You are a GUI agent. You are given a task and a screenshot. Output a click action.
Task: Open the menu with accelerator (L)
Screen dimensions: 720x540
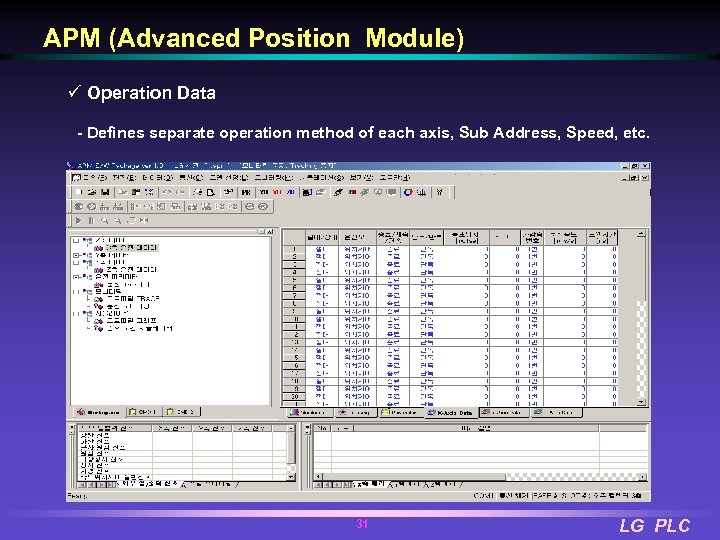tap(229, 178)
